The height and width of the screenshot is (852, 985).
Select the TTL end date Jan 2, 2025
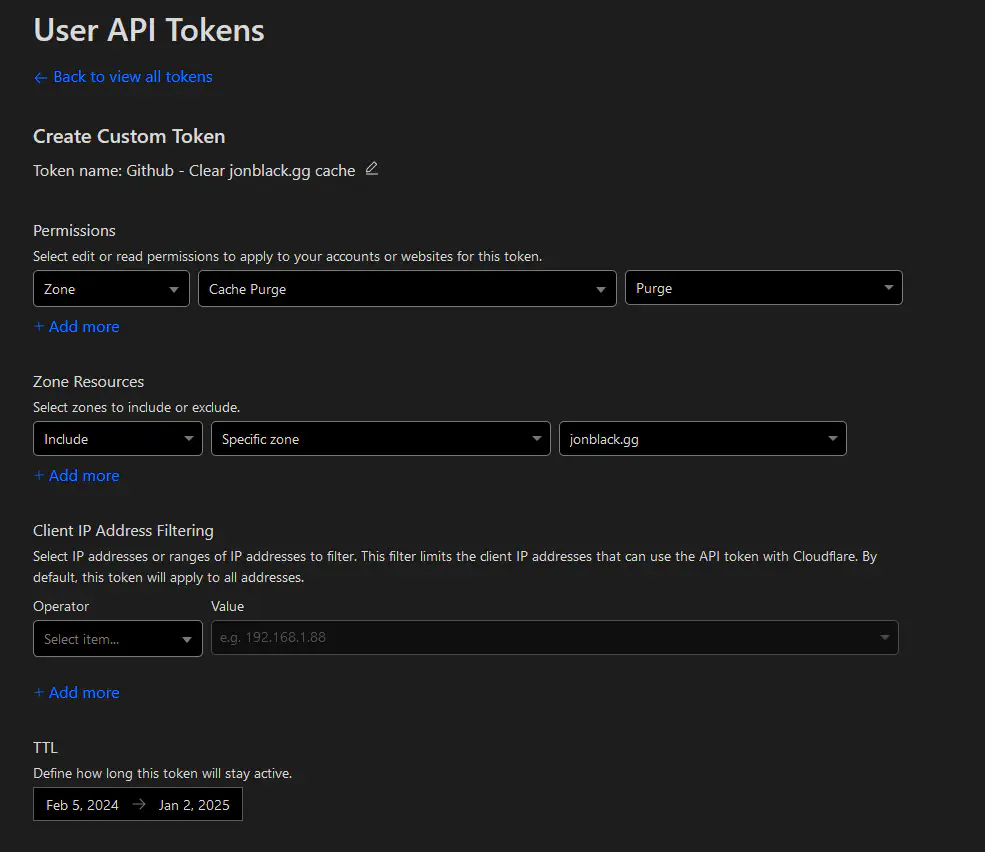pos(194,805)
